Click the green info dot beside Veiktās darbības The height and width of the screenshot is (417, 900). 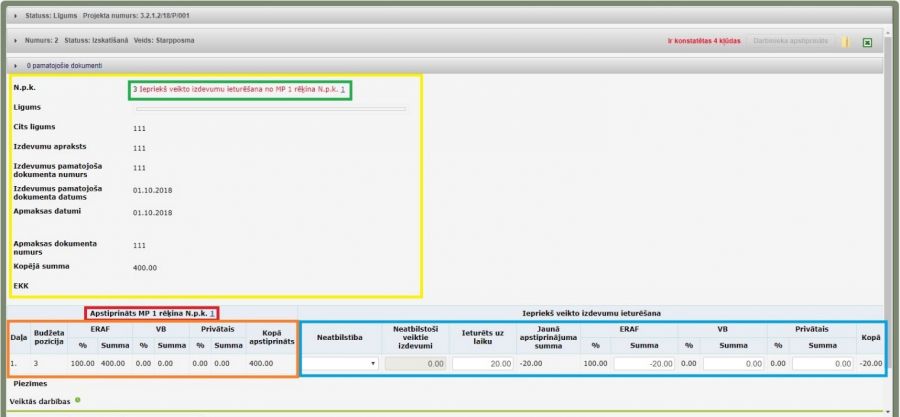(x=77, y=400)
